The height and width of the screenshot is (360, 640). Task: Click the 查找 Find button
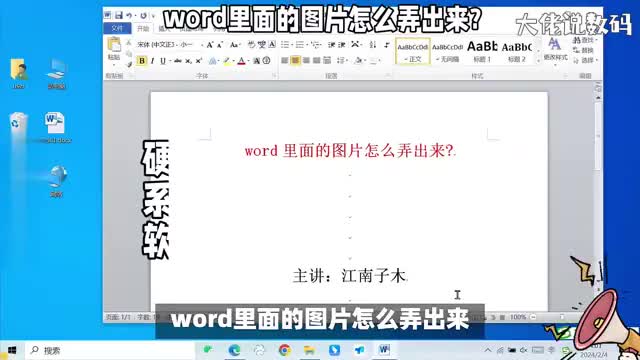pos(585,40)
